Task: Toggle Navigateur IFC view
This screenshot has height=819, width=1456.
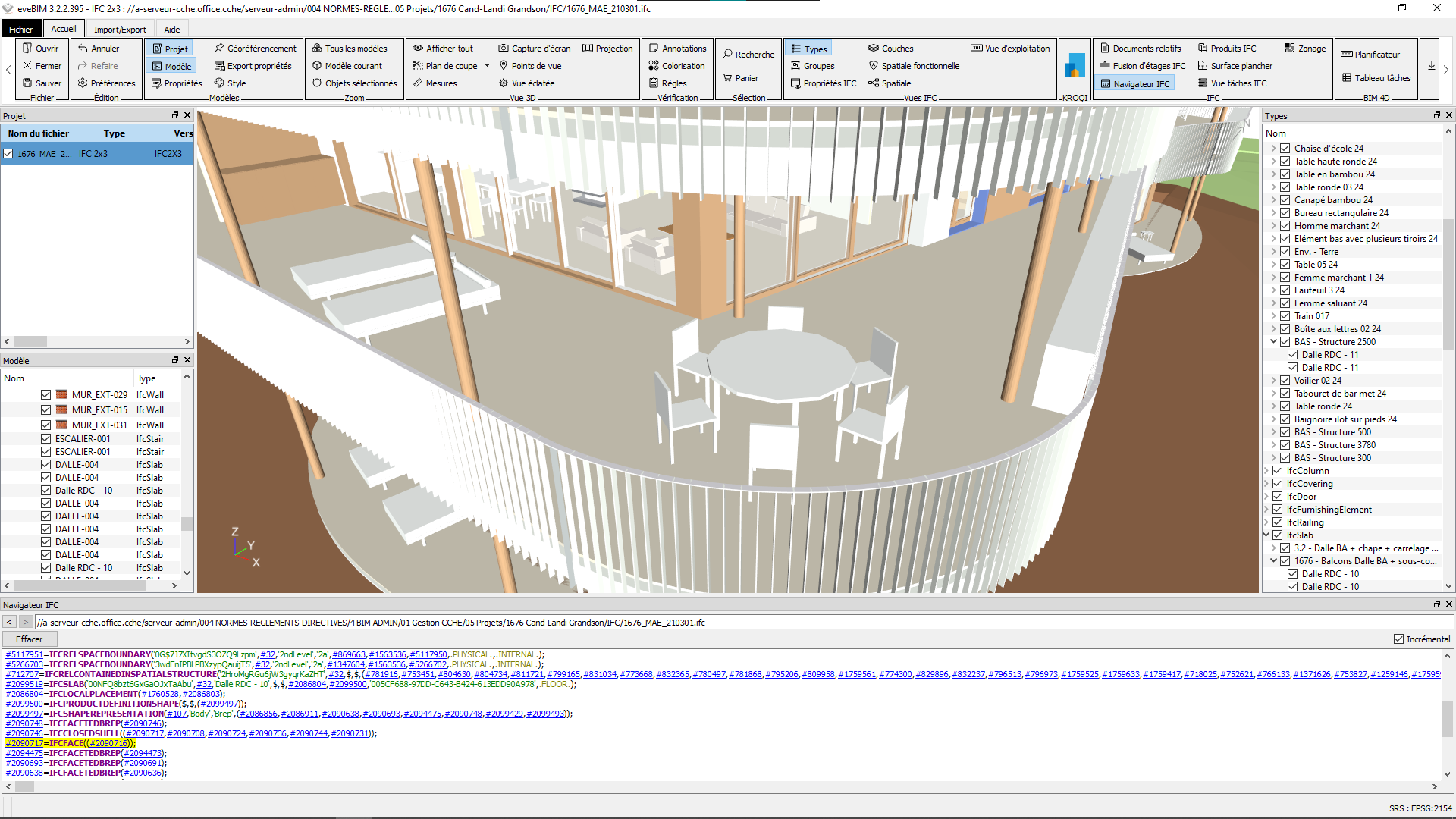Action: [x=1134, y=83]
